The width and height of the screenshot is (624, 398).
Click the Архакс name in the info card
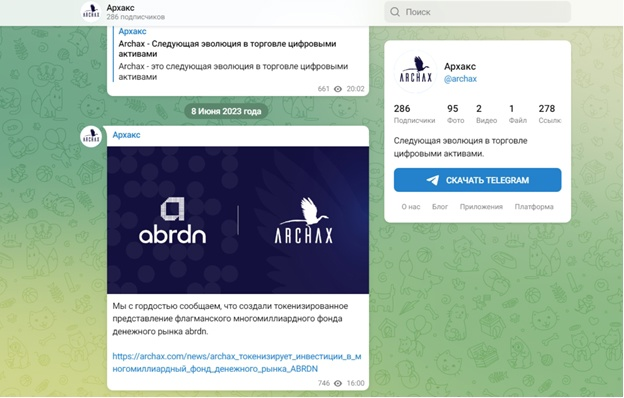(460, 66)
